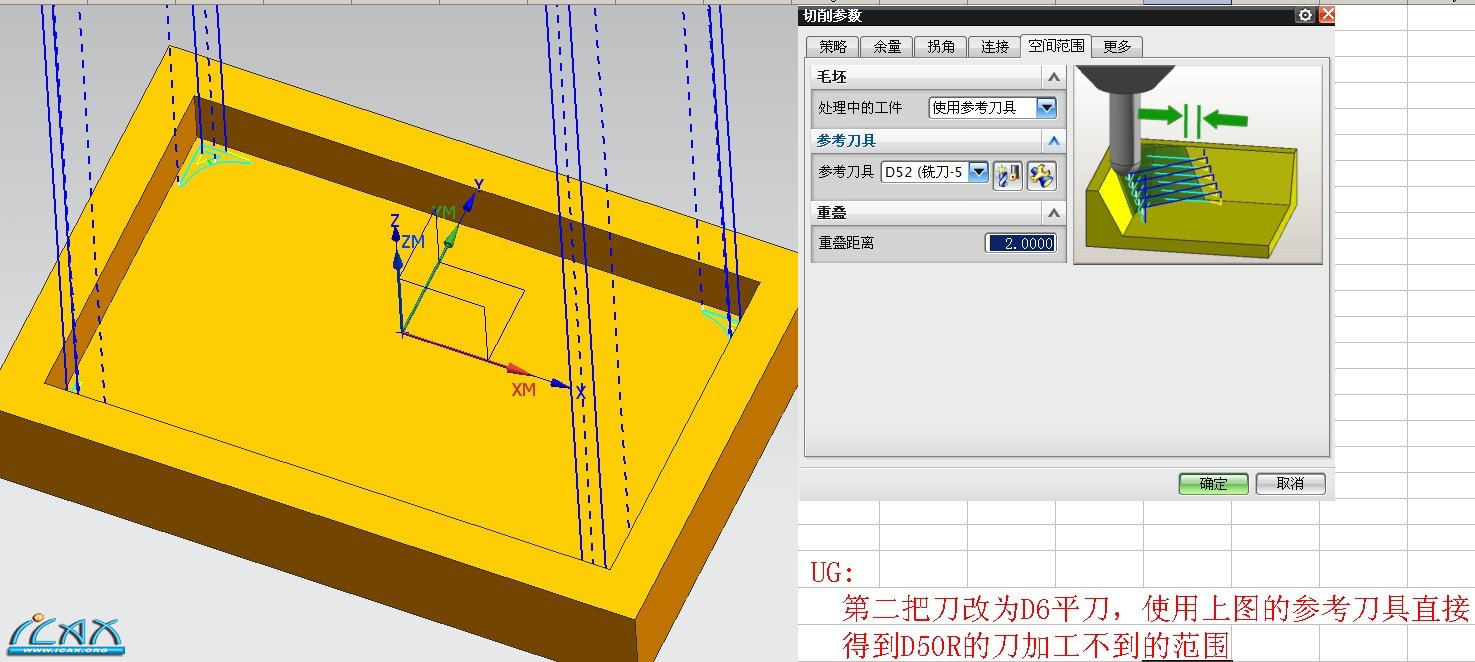The image size is (1475, 662).
Task: Switch to the 余量 tab
Action: [x=887, y=46]
